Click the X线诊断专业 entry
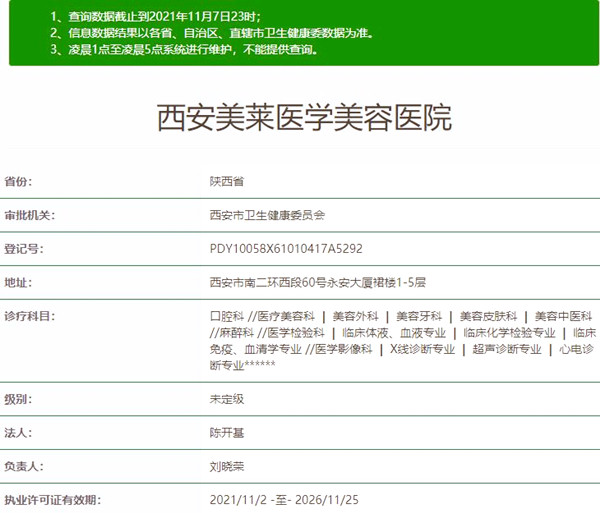Screen dimensions: 600x513 point(422,349)
